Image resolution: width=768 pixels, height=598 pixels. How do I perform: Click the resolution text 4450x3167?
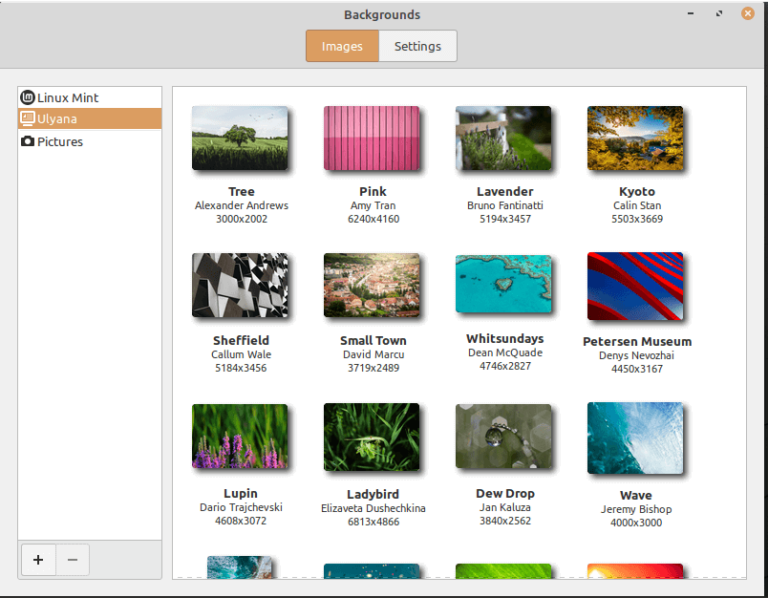click(637, 369)
